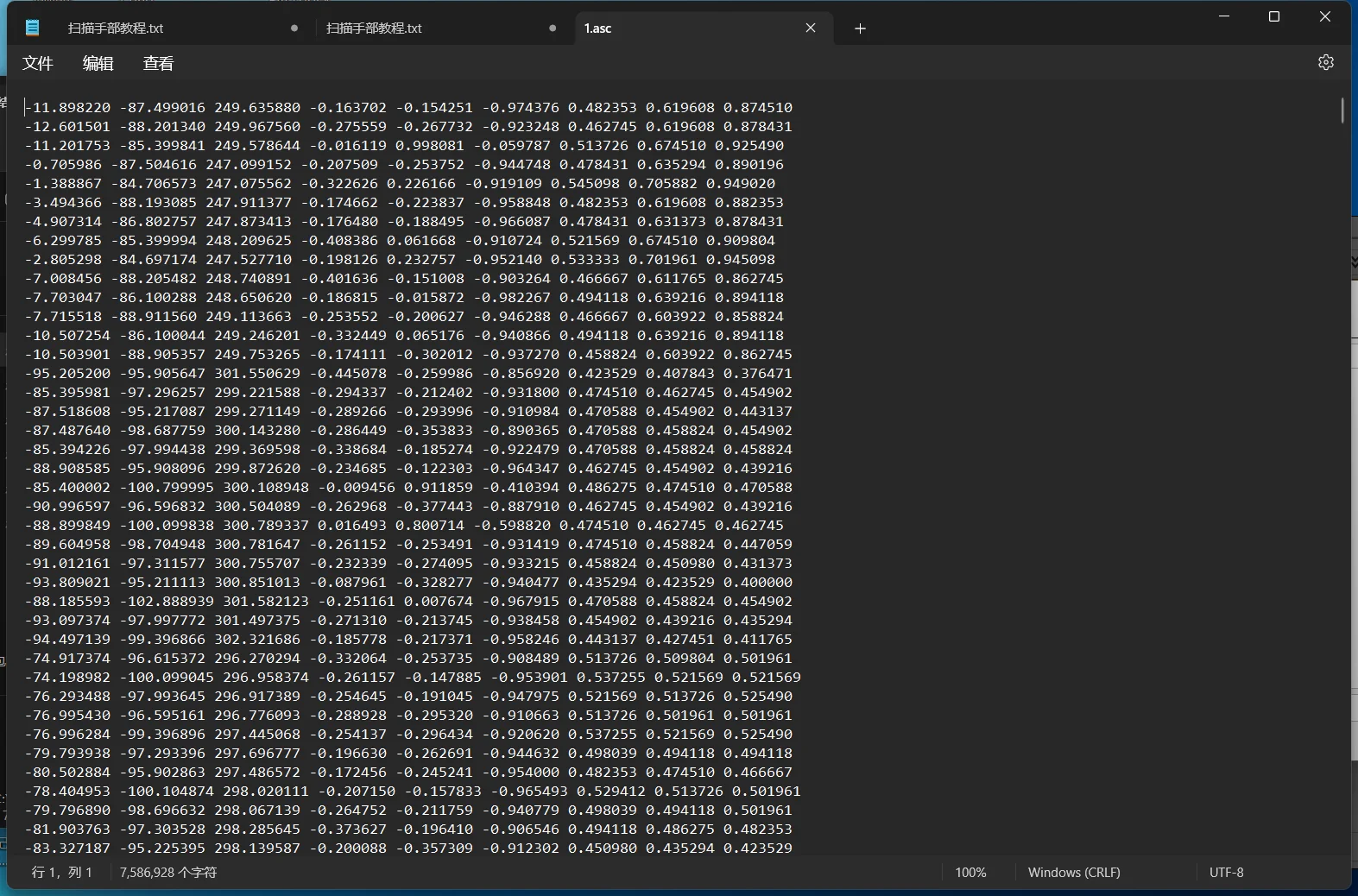Screen dimensions: 1358x896
Task: Click the Notepad app icon in title bar
Action: pos(33,28)
